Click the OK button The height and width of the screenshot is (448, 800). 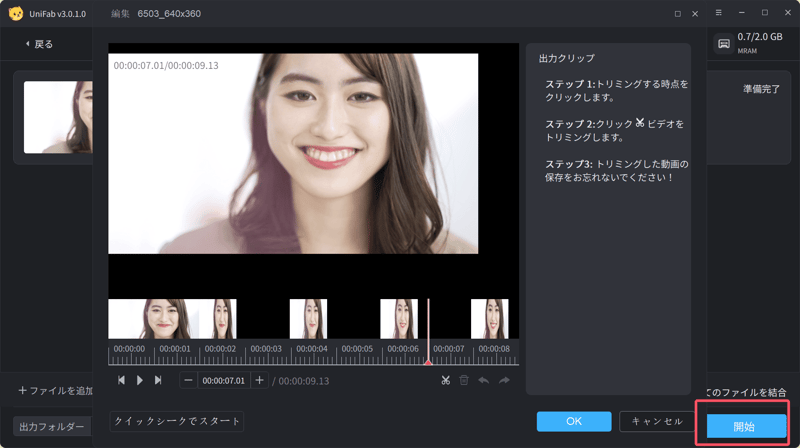pos(573,421)
